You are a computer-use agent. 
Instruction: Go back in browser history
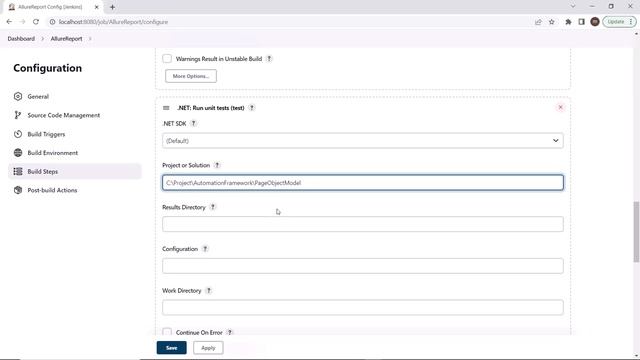pos(9,22)
